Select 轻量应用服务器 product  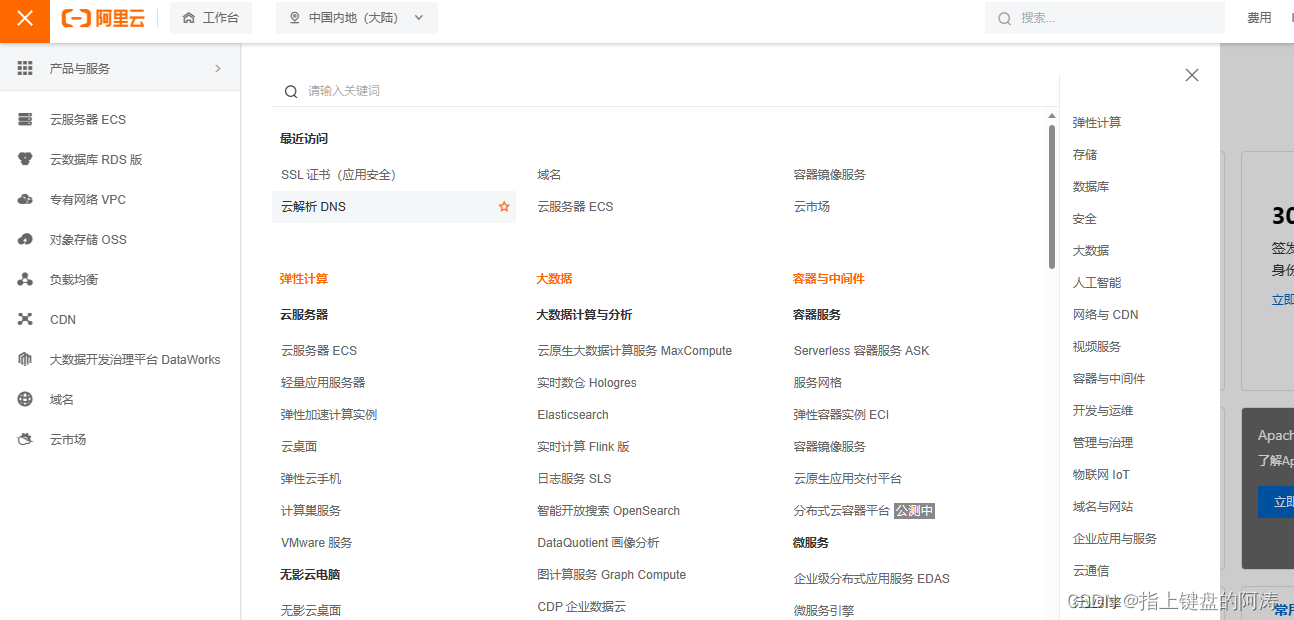(x=323, y=383)
